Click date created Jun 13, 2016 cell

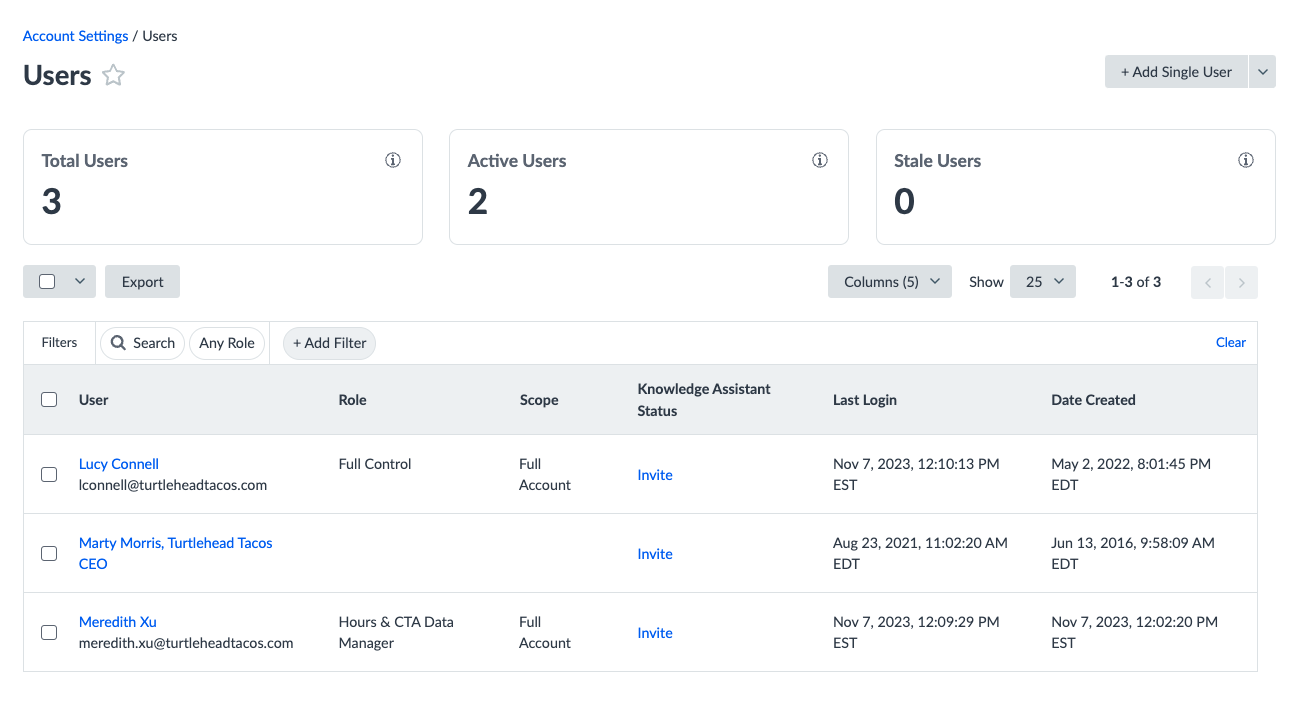[1133, 553]
